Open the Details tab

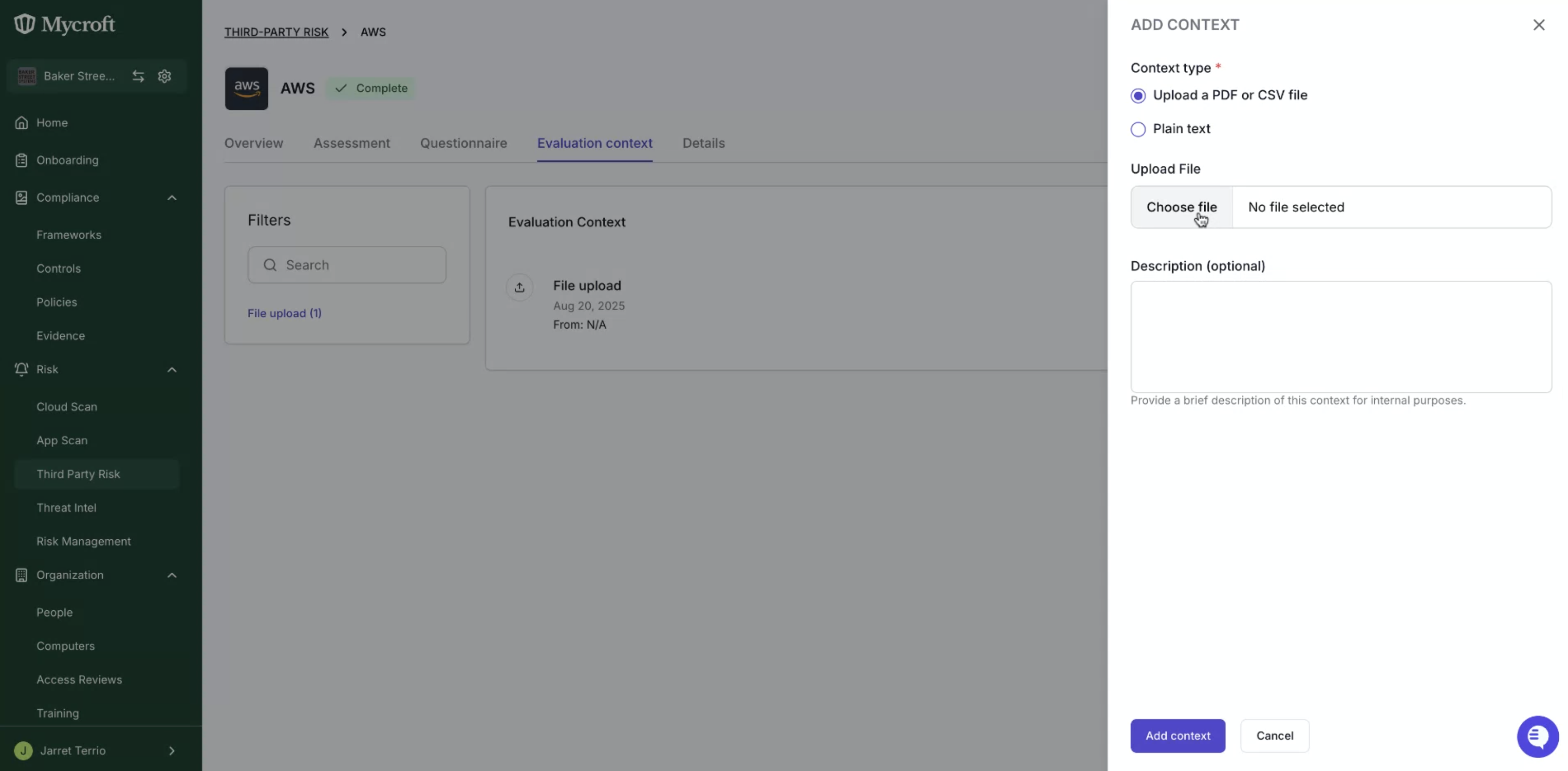(703, 143)
